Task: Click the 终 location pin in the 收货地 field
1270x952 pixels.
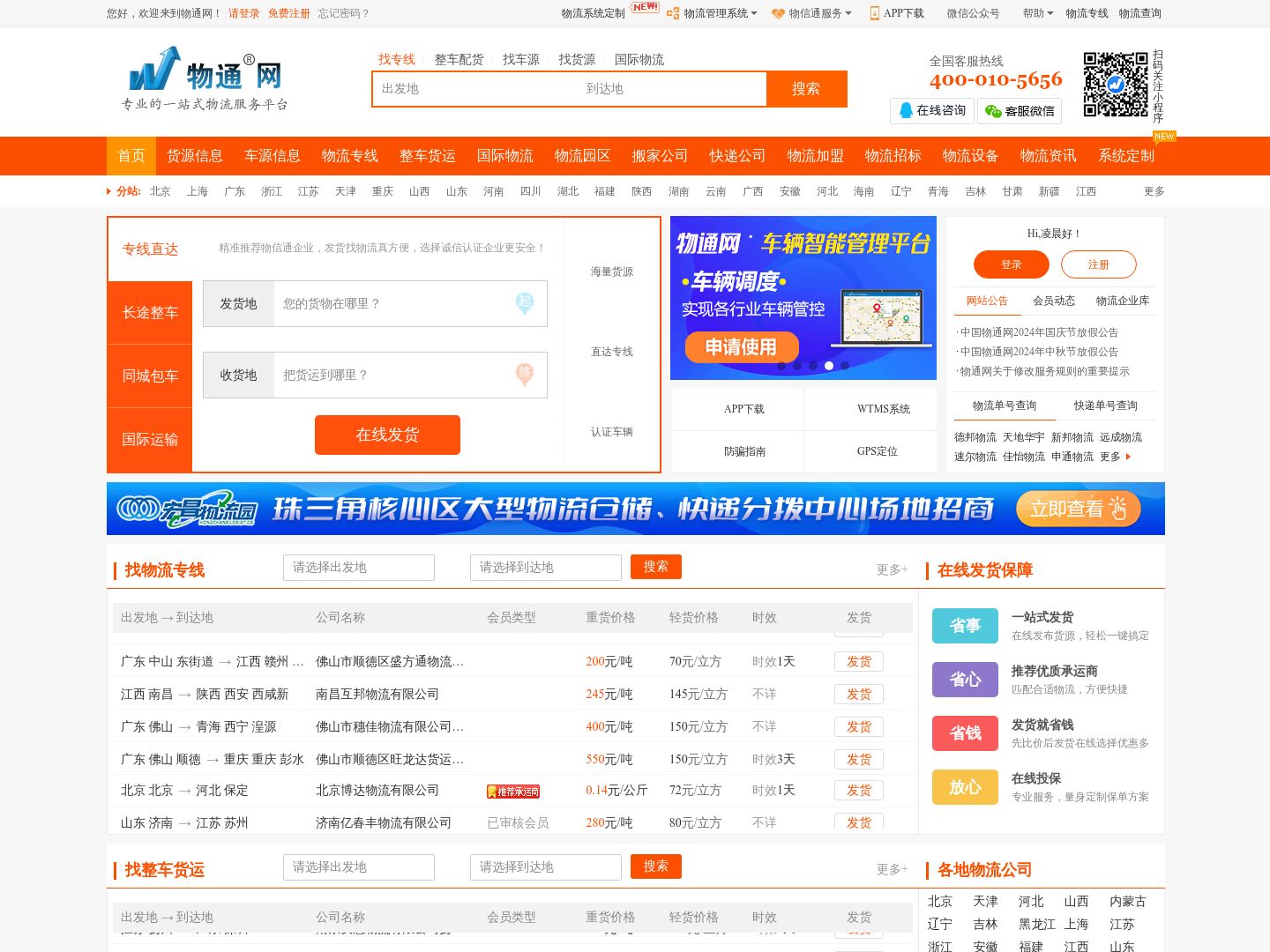Action: pos(525,375)
